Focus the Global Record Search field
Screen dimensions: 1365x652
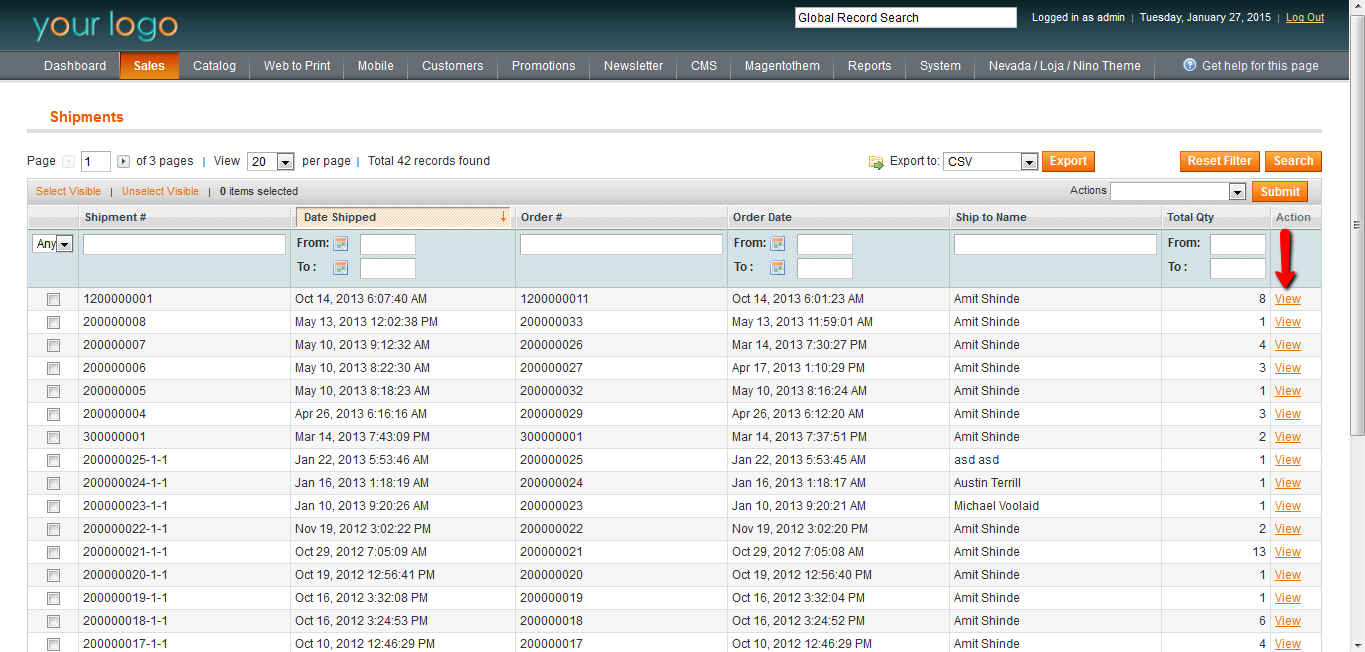pyautogui.click(x=906, y=18)
